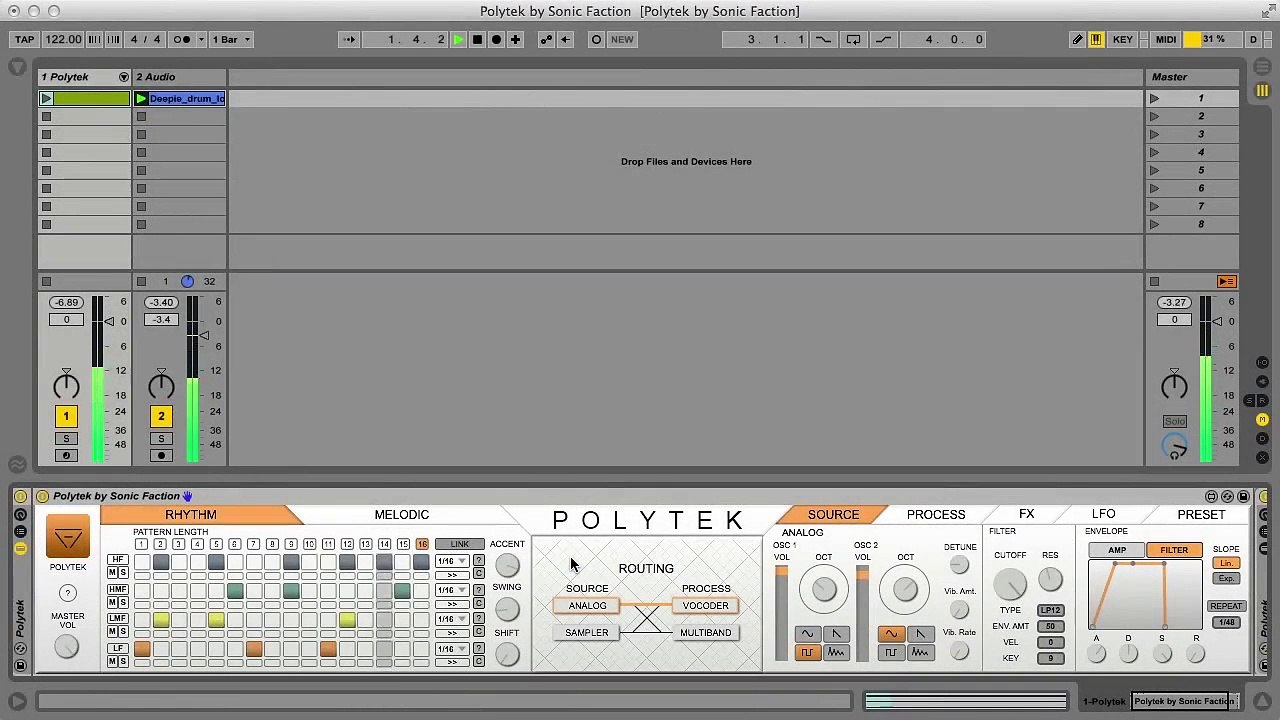Click the TAP tempo button
The image size is (1280, 720).
click(24, 39)
